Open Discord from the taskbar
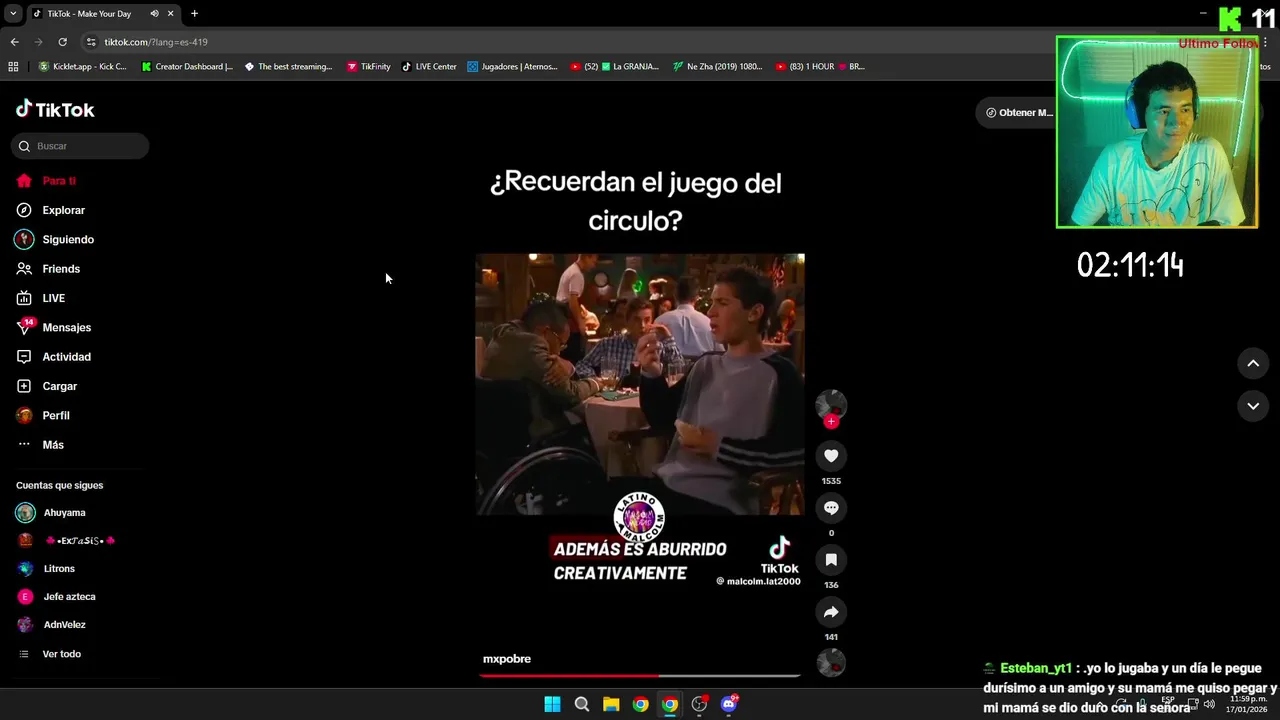1280x720 pixels. coord(729,704)
